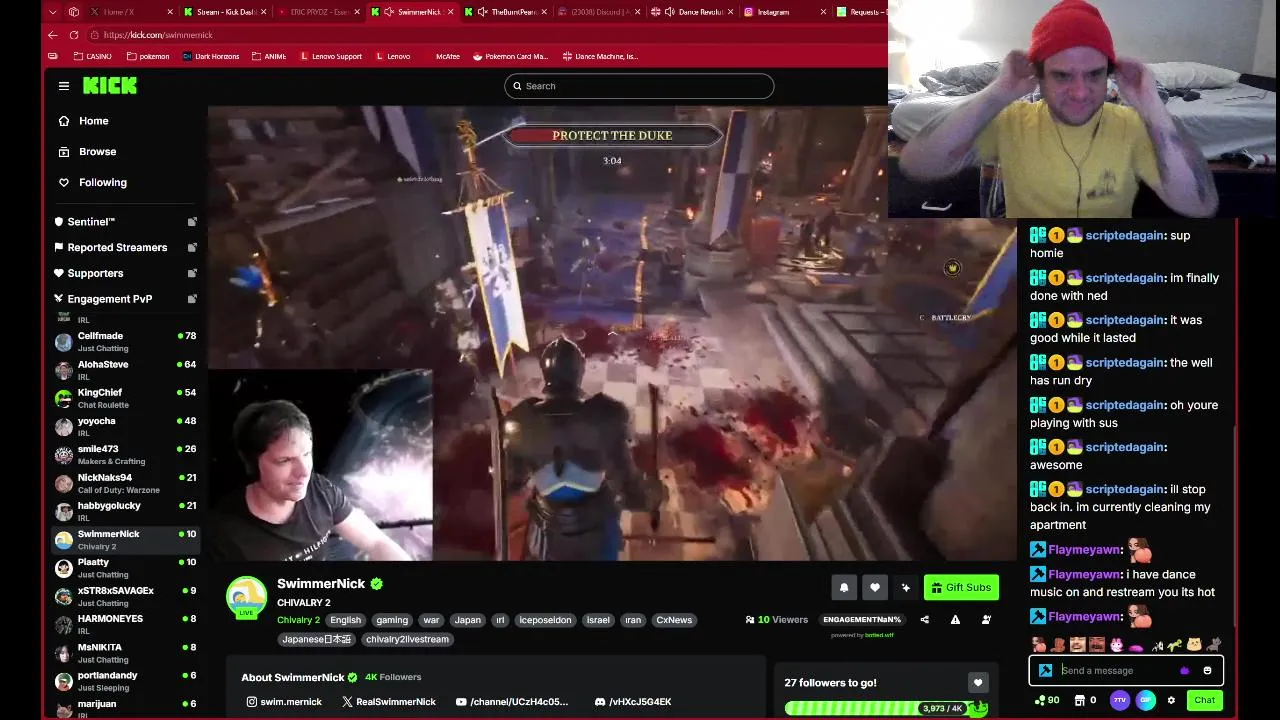Open the Discord invite link

click(633, 702)
